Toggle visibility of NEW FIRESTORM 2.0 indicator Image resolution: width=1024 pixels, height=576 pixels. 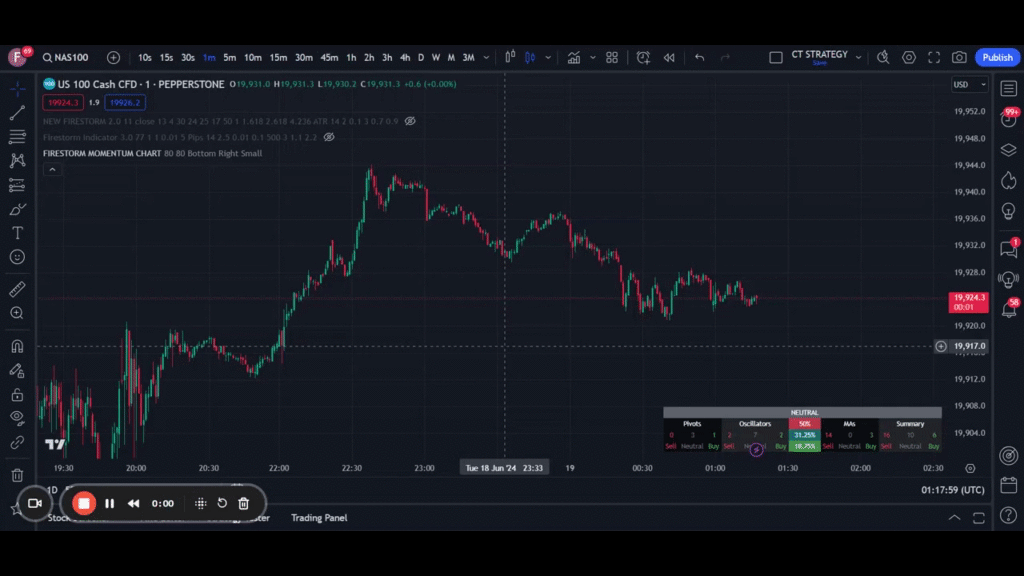coord(409,121)
